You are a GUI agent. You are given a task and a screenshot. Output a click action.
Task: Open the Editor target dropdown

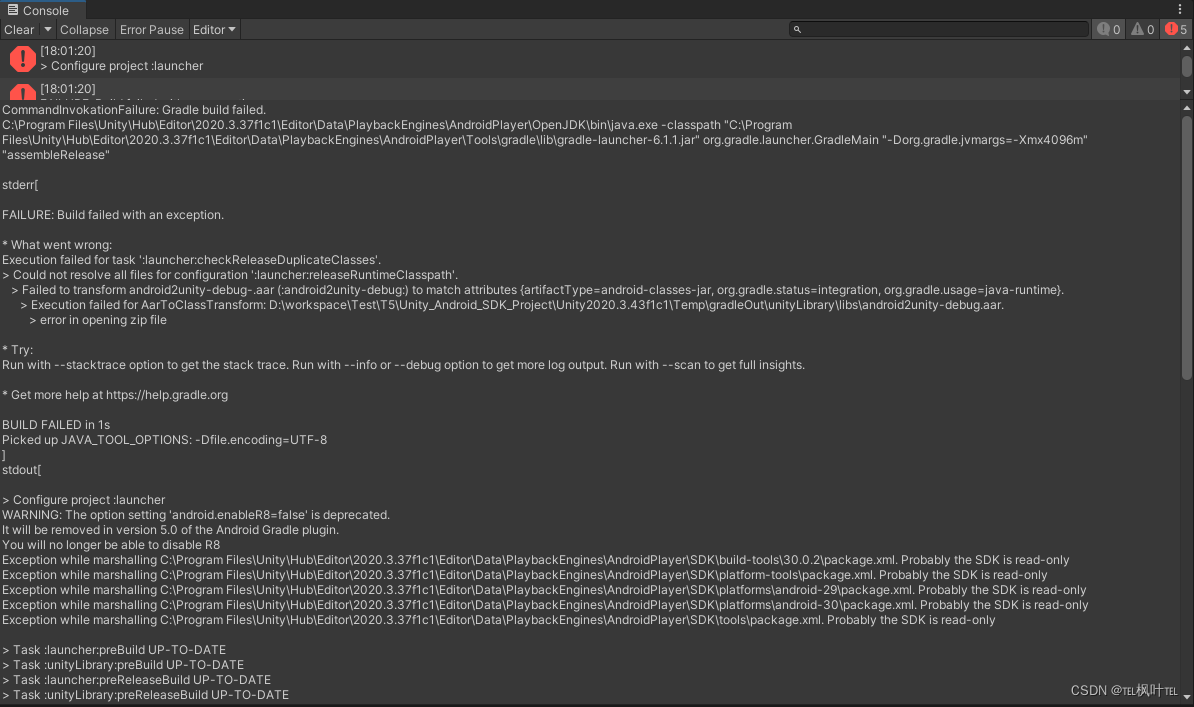click(x=214, y=29)
